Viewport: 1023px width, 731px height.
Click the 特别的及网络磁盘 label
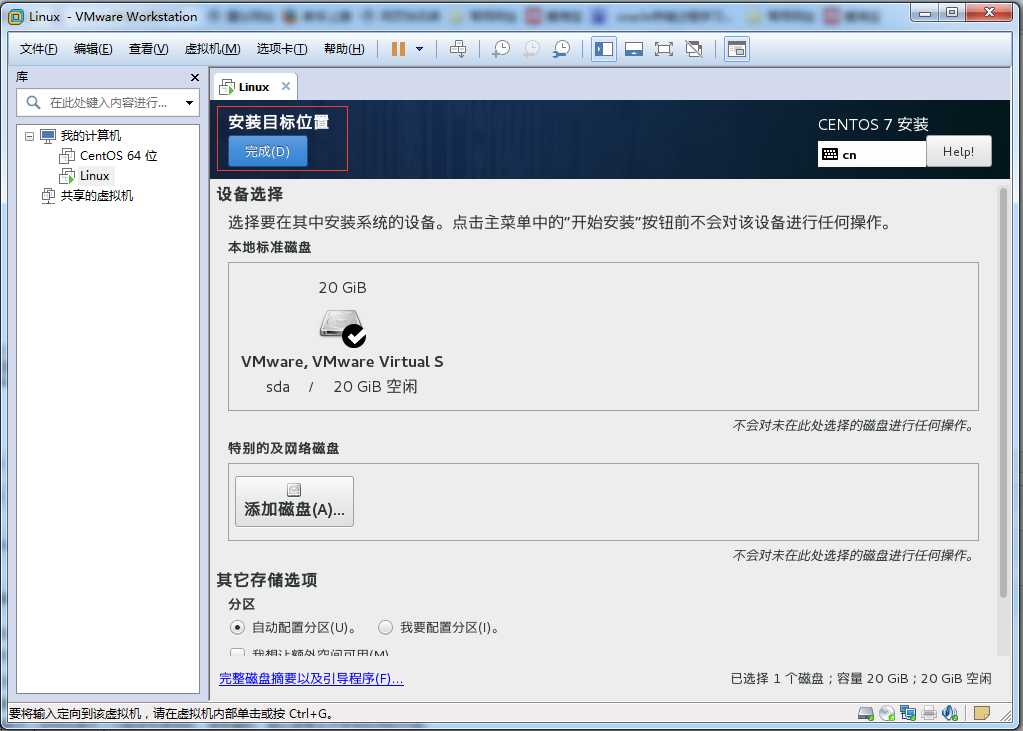click(284, 448)
